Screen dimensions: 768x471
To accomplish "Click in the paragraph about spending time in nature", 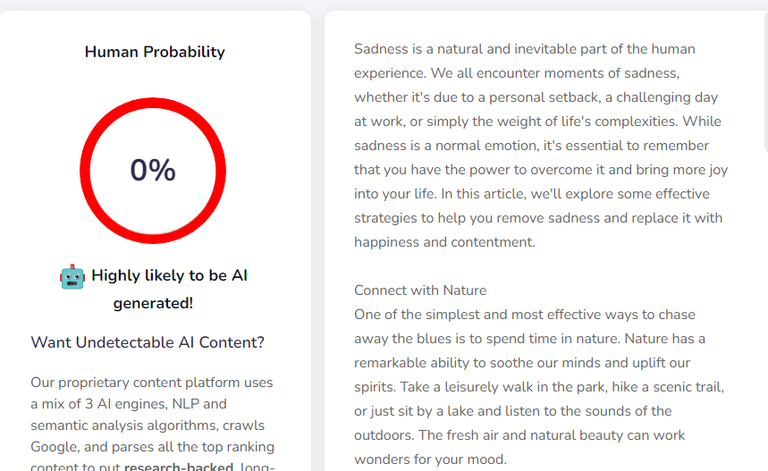I will (539, 387).
